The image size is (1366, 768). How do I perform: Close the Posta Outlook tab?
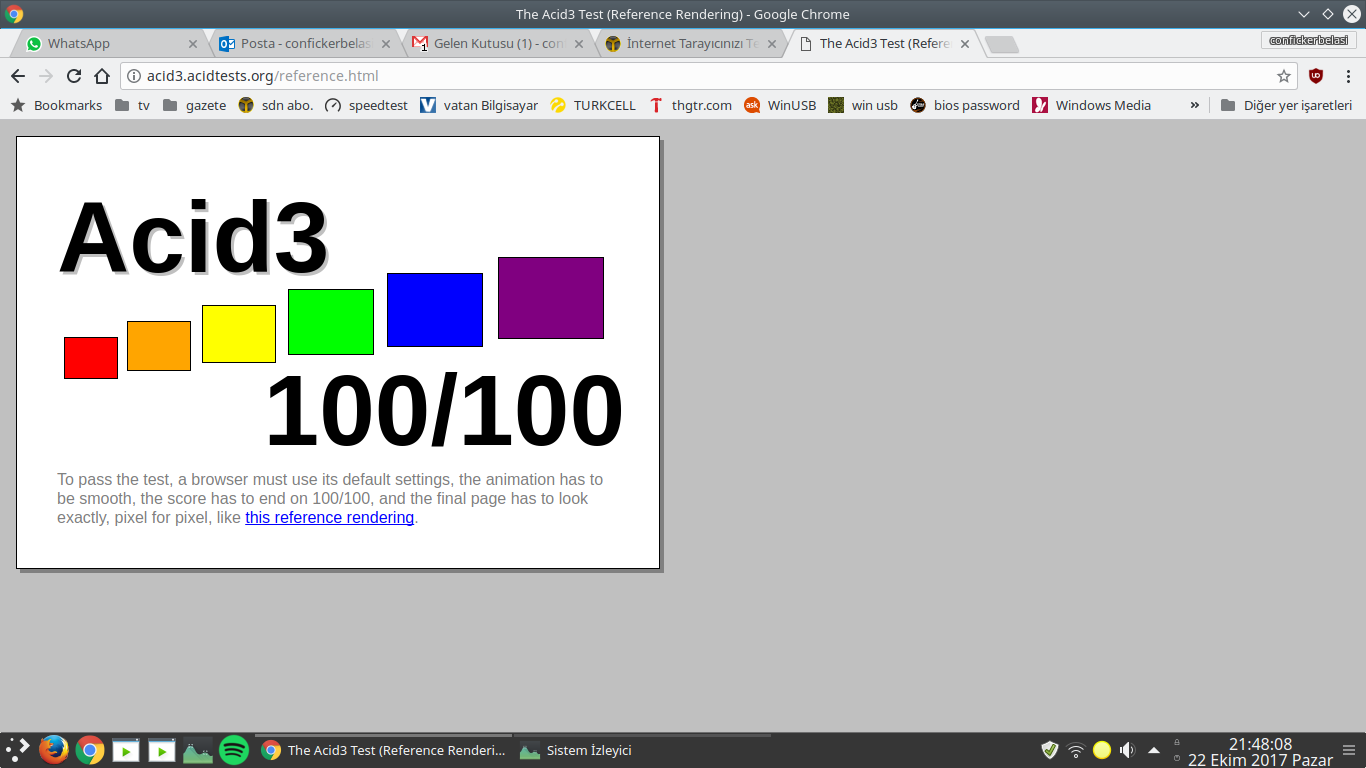(x=386, y=44)
